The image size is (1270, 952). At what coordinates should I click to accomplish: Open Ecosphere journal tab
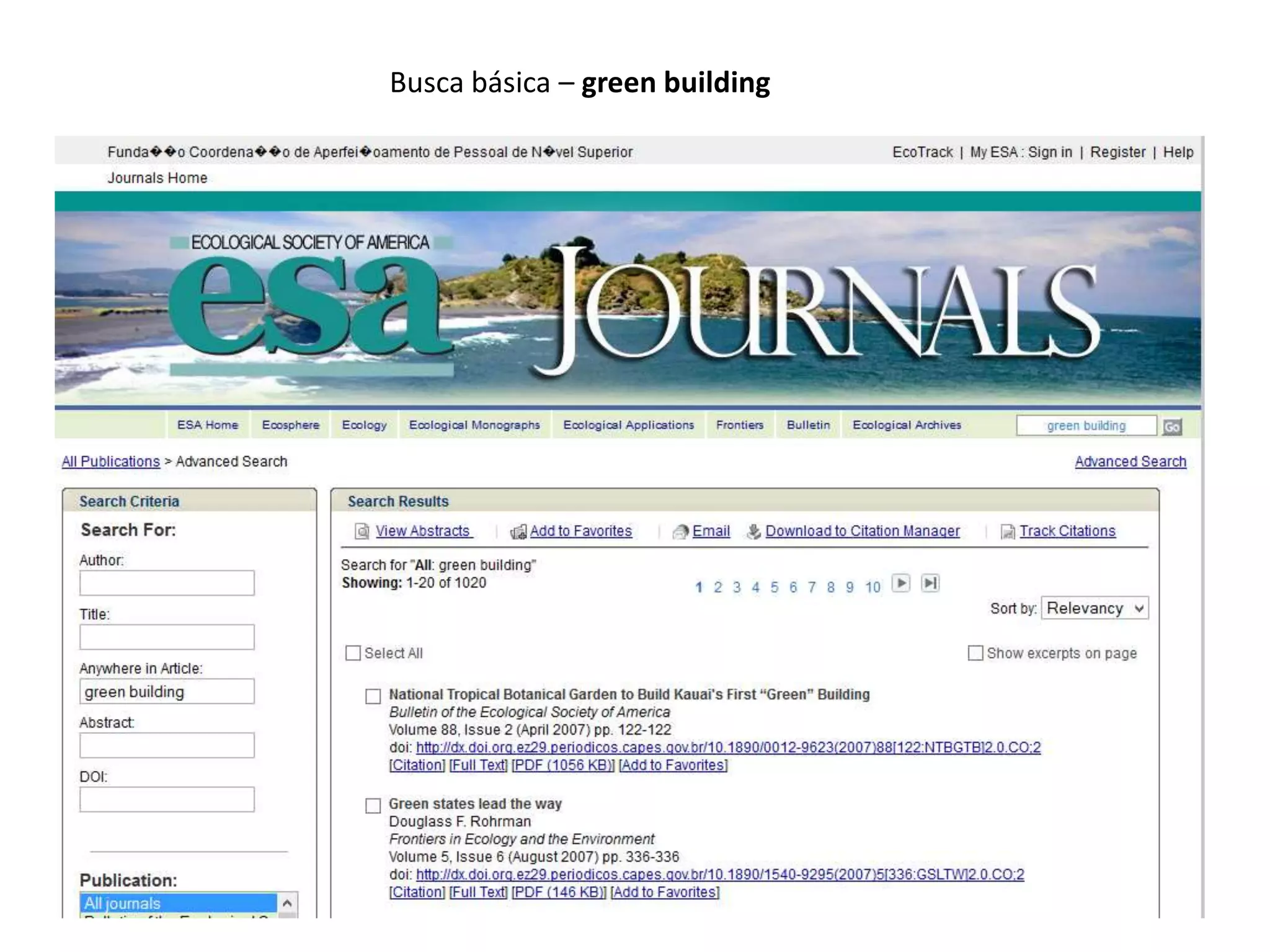pyautogui.click(x=291, y=425)
